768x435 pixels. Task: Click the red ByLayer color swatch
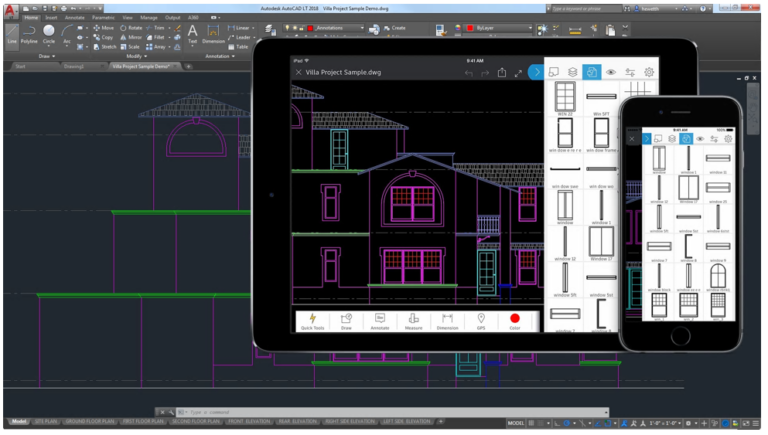[470, 28]
